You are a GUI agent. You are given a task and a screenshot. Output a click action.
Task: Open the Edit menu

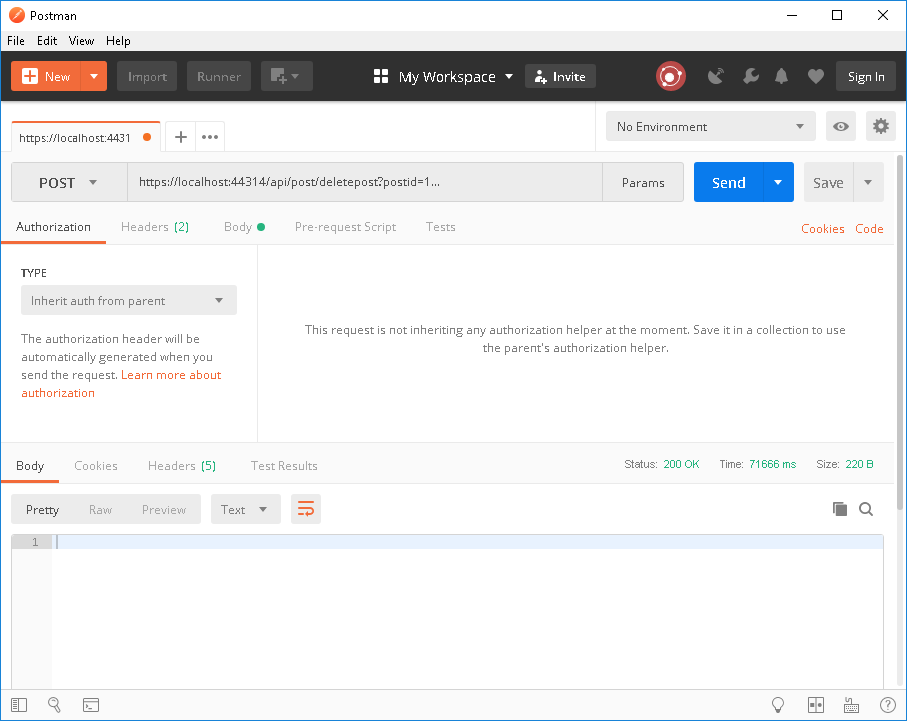(47, 41)
